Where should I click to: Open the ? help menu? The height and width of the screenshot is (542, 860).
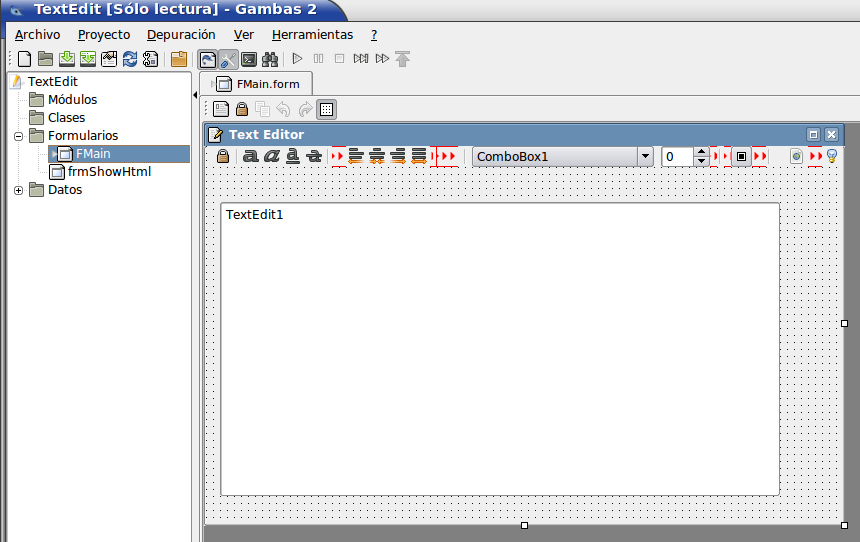click(x=374, y=35)
